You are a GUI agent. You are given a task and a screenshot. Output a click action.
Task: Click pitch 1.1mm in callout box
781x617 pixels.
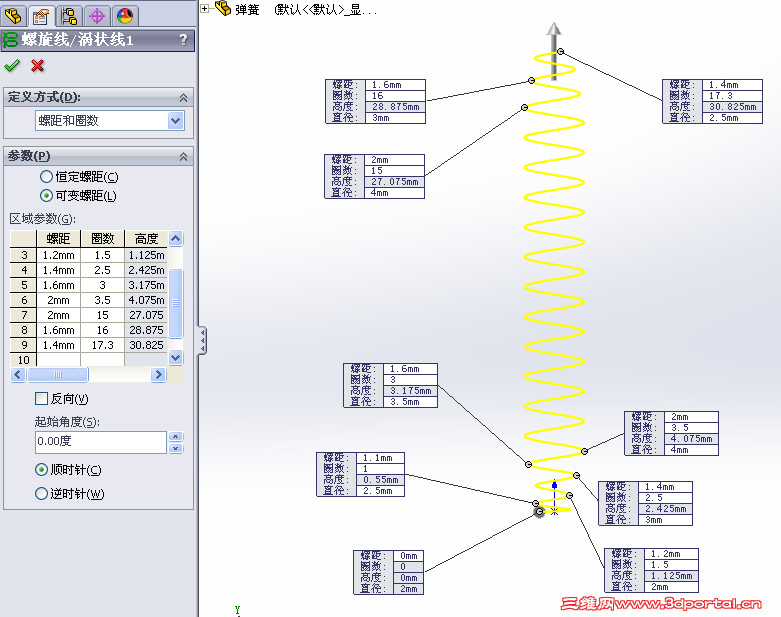381,458
